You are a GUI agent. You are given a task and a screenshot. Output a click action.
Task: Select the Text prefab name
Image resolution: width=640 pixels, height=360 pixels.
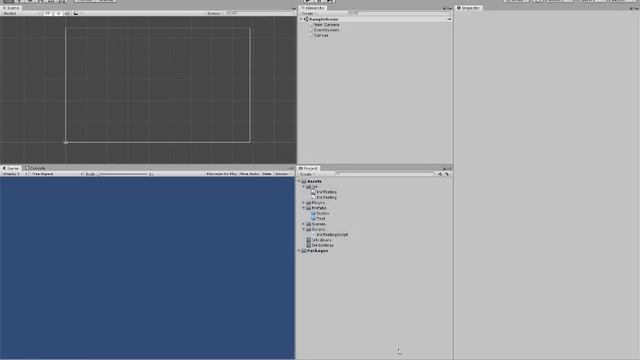pos(321,219)
